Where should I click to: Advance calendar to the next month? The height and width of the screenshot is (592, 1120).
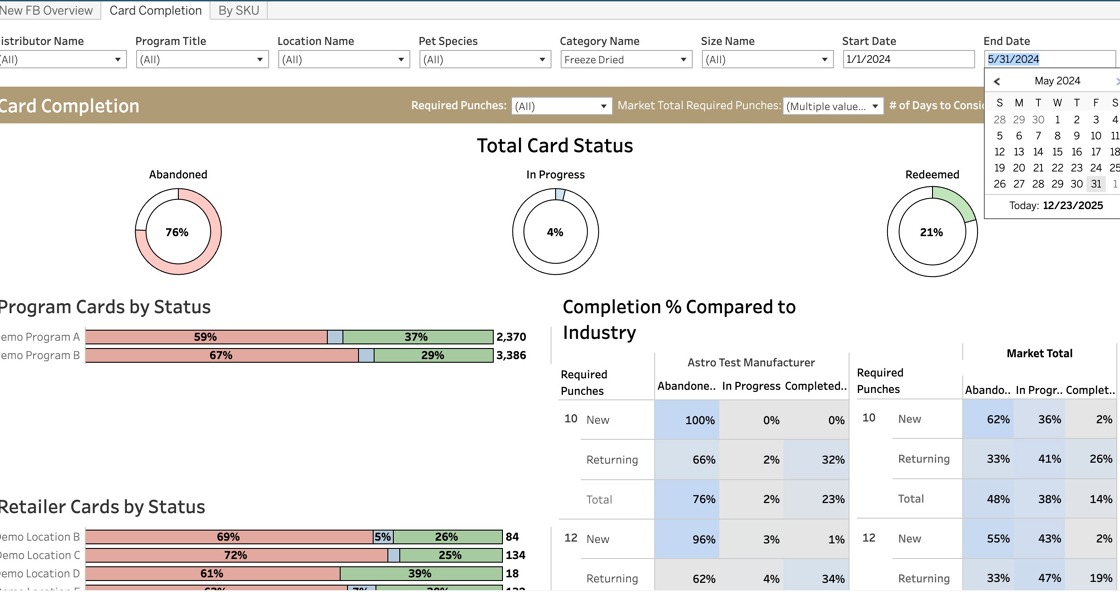(x=1116, y=82)
